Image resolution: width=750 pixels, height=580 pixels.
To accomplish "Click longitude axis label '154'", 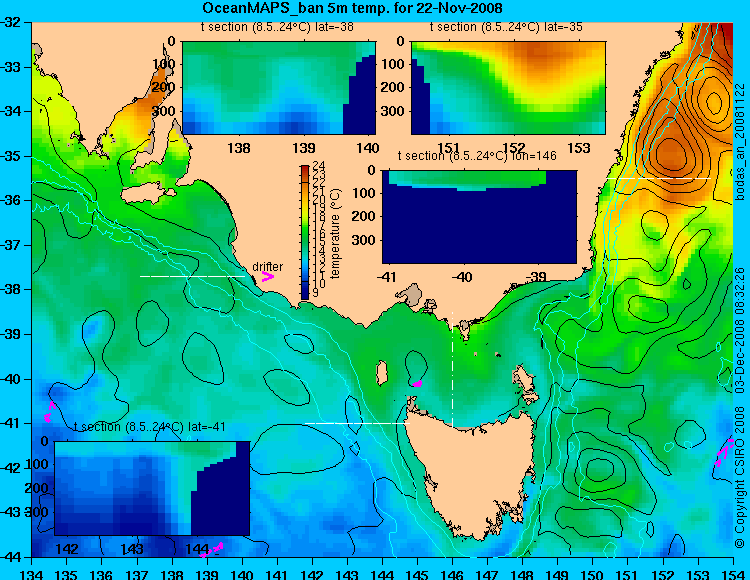I will [x=733, y=574].
